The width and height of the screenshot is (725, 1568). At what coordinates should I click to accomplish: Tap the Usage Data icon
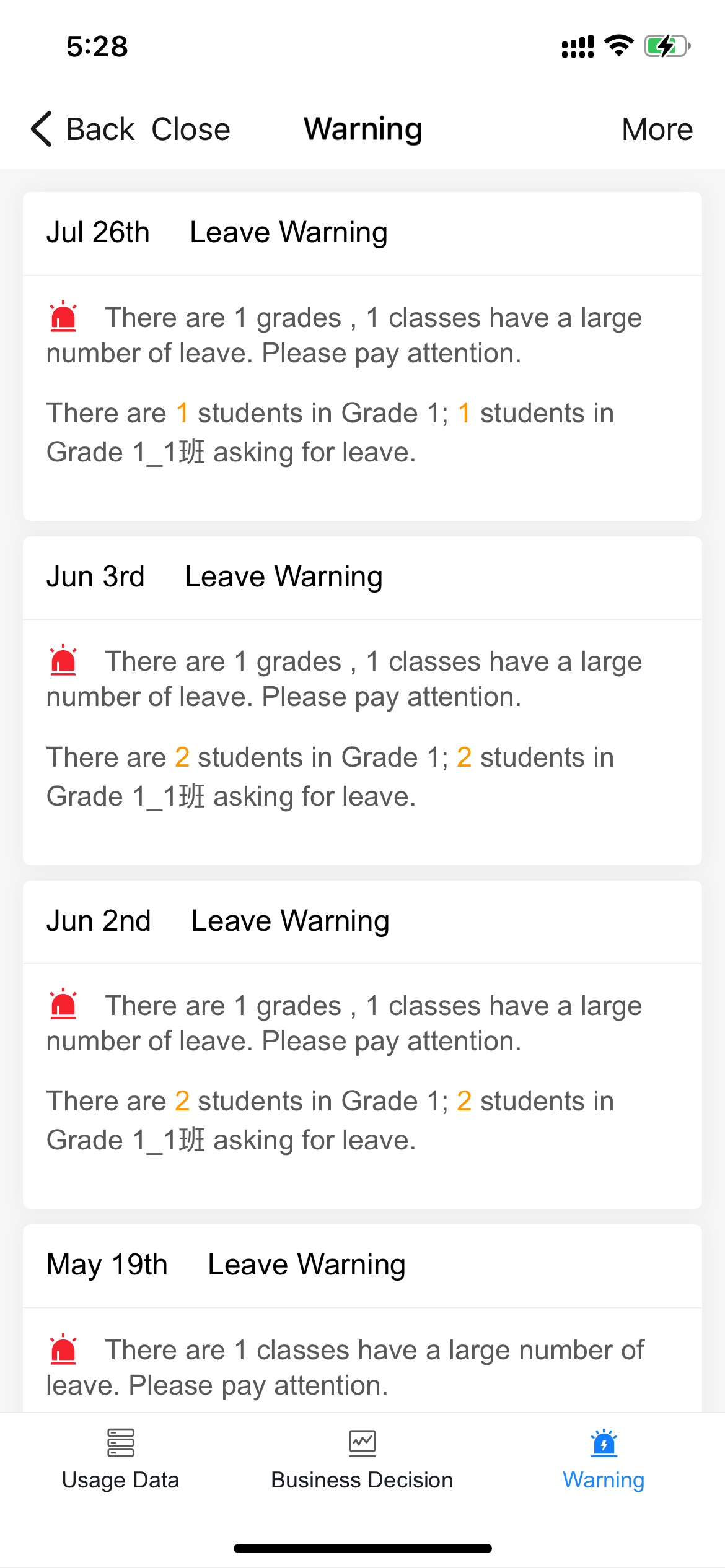click(x=120, y=1442)
